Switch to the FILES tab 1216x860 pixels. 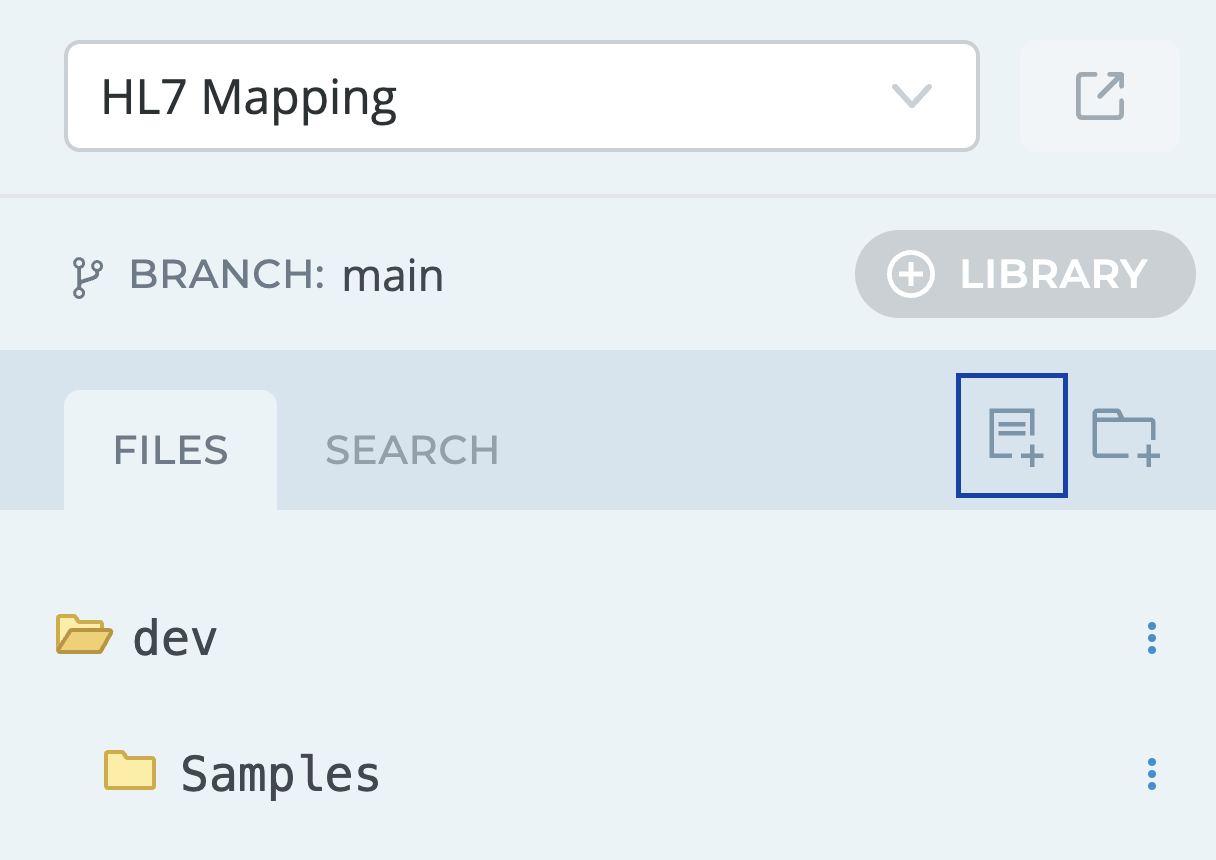(x=170, y=451)
